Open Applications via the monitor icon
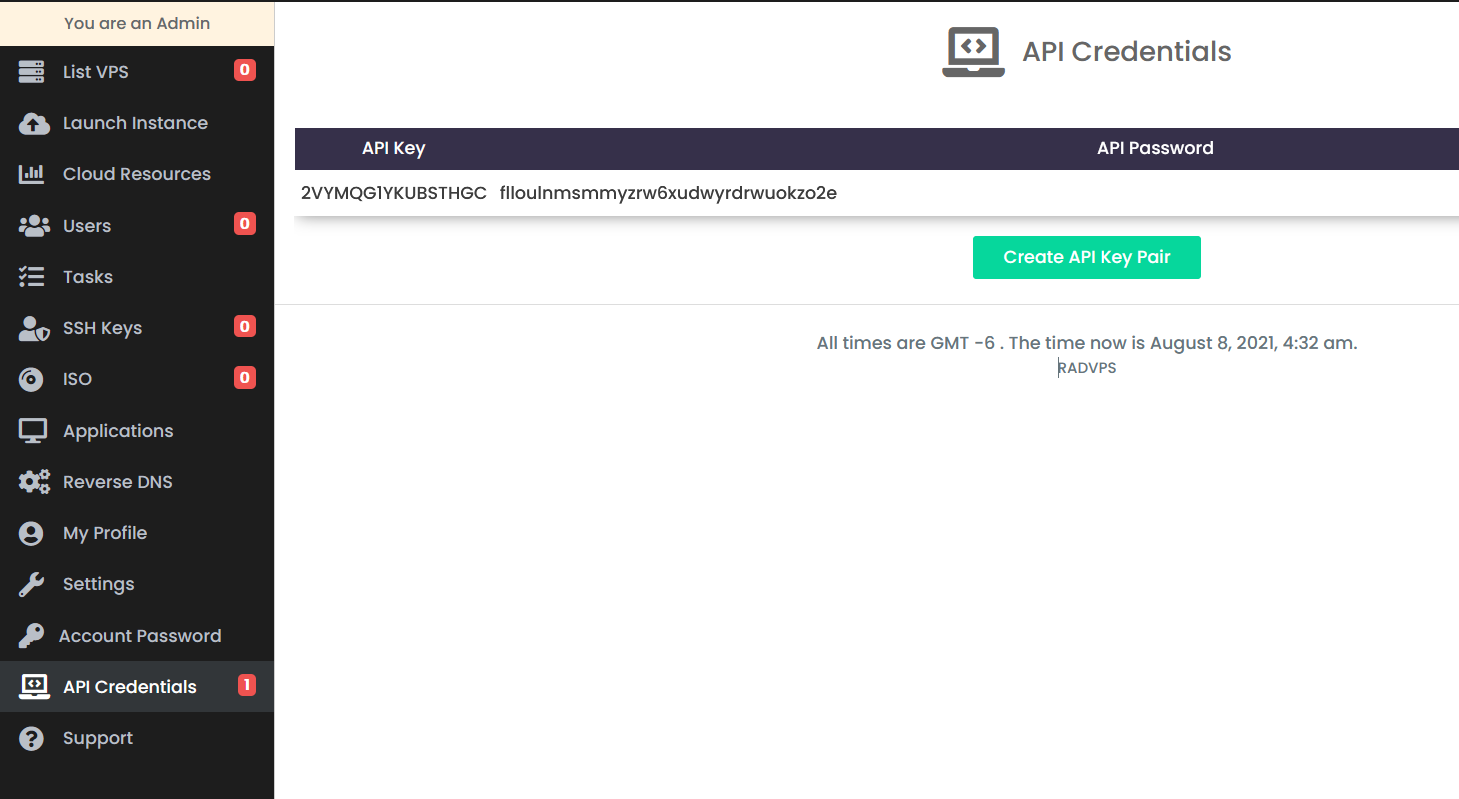 tap(33, 430)
